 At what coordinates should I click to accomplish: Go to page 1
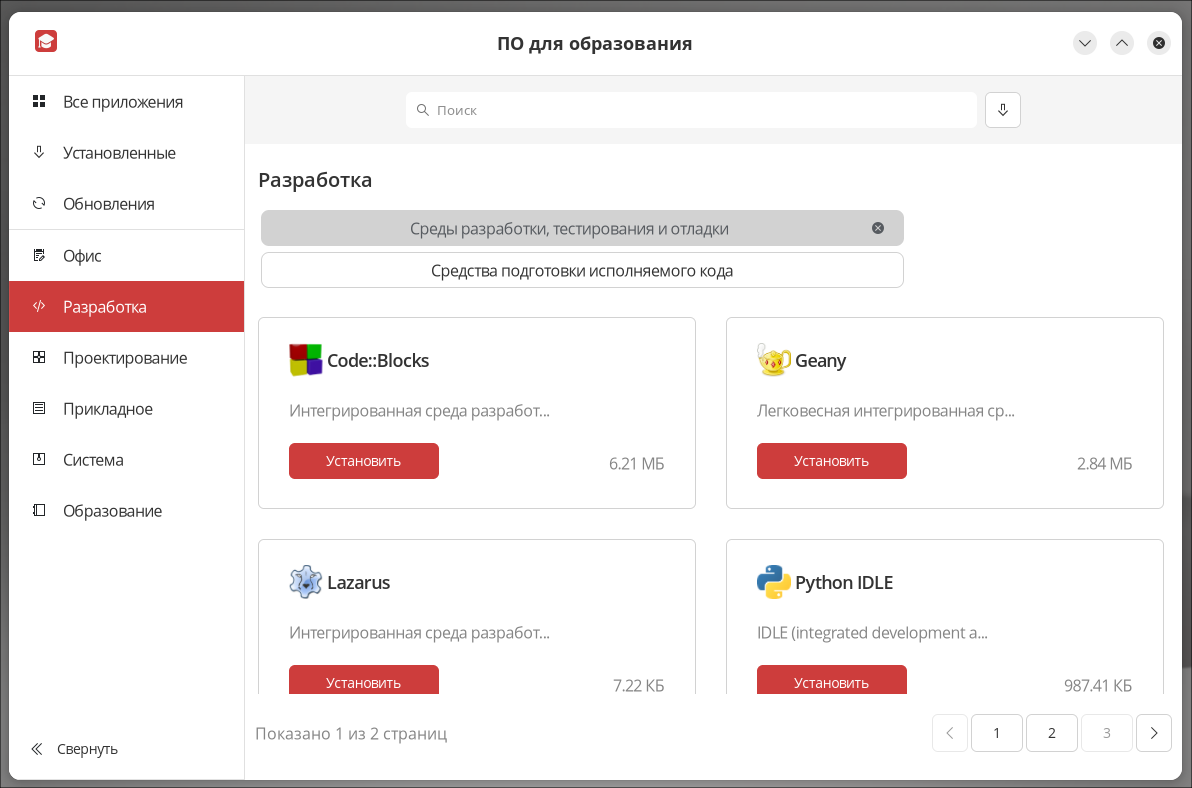point(997,733)
